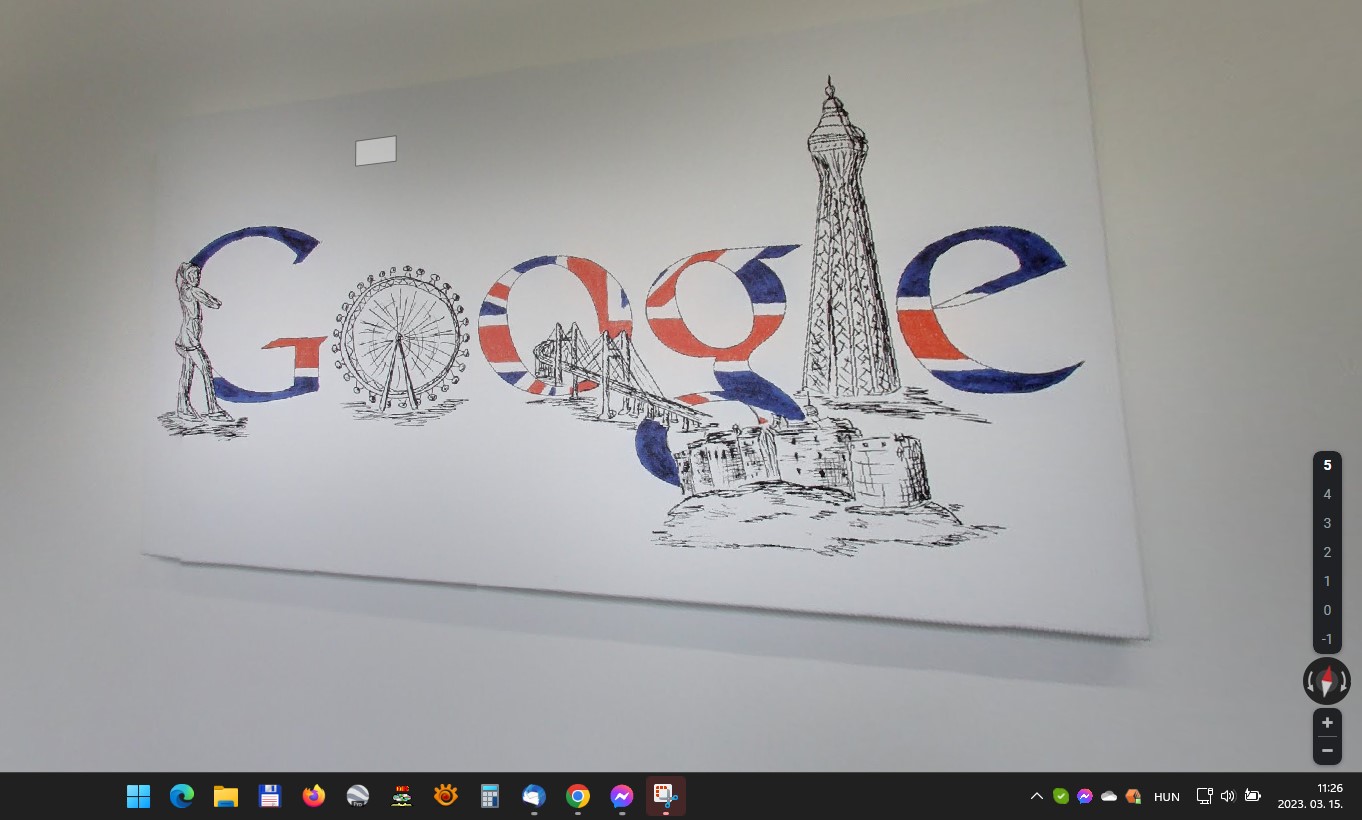Switch to floor level 1

(x=1327, y=581)
